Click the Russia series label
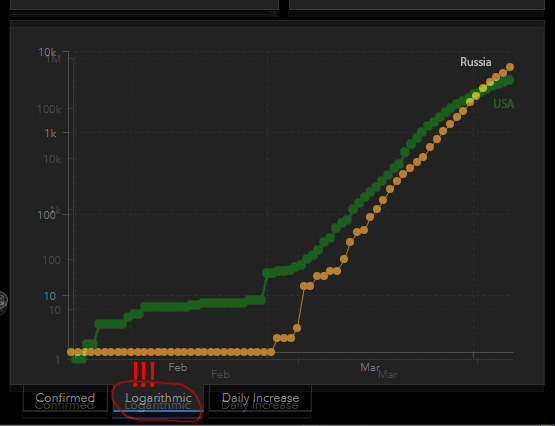Screen dimensions: 555x426 point(475,62)
